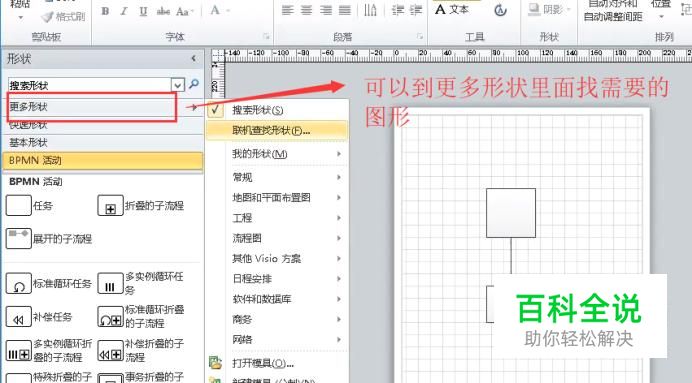Select the Text (文本) tool

(x=451, y=9)
